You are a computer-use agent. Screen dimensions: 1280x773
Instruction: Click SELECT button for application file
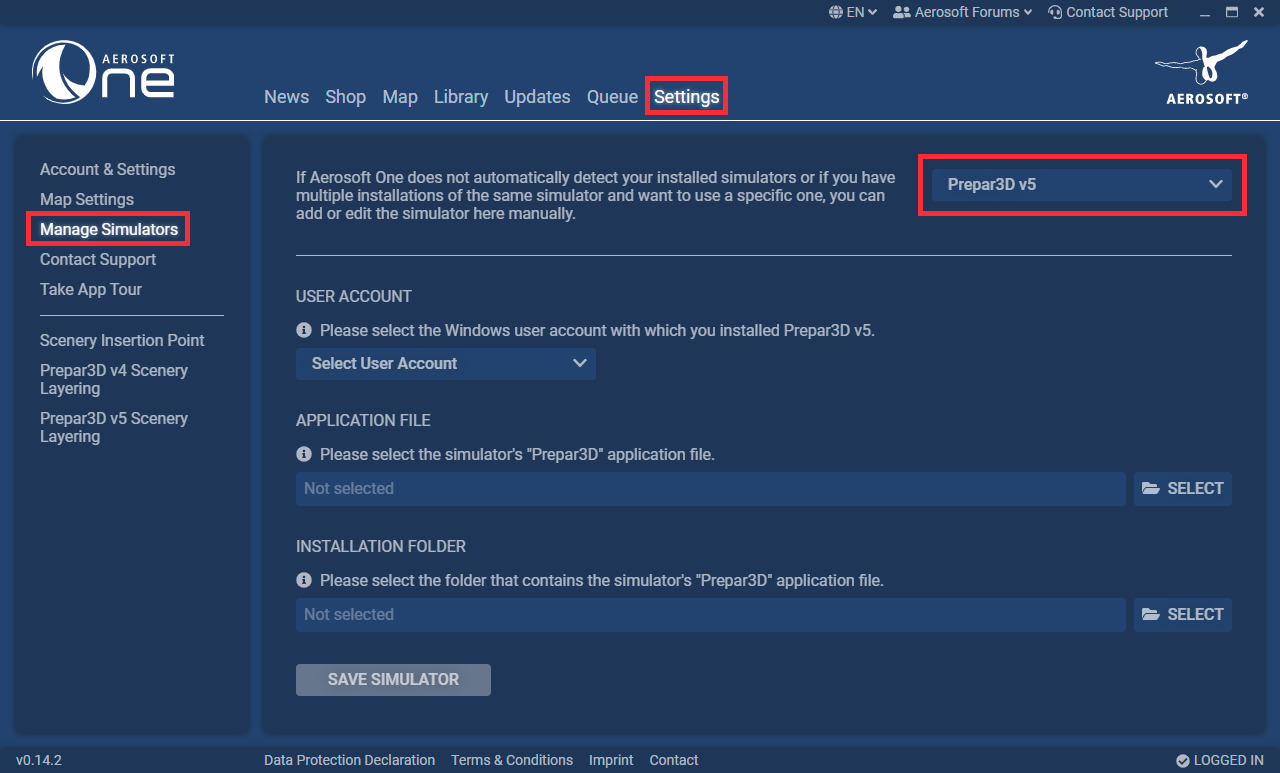pyautogui.click(x=1182, y=488)
